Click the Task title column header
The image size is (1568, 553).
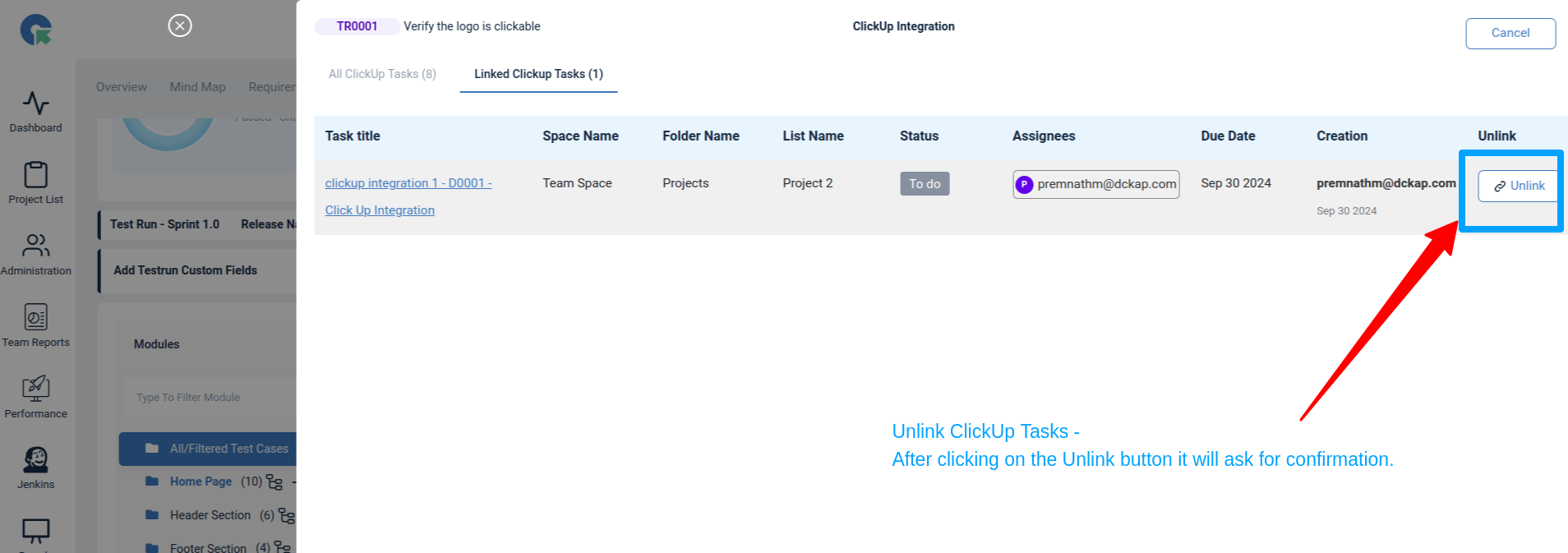click(353, 136)
